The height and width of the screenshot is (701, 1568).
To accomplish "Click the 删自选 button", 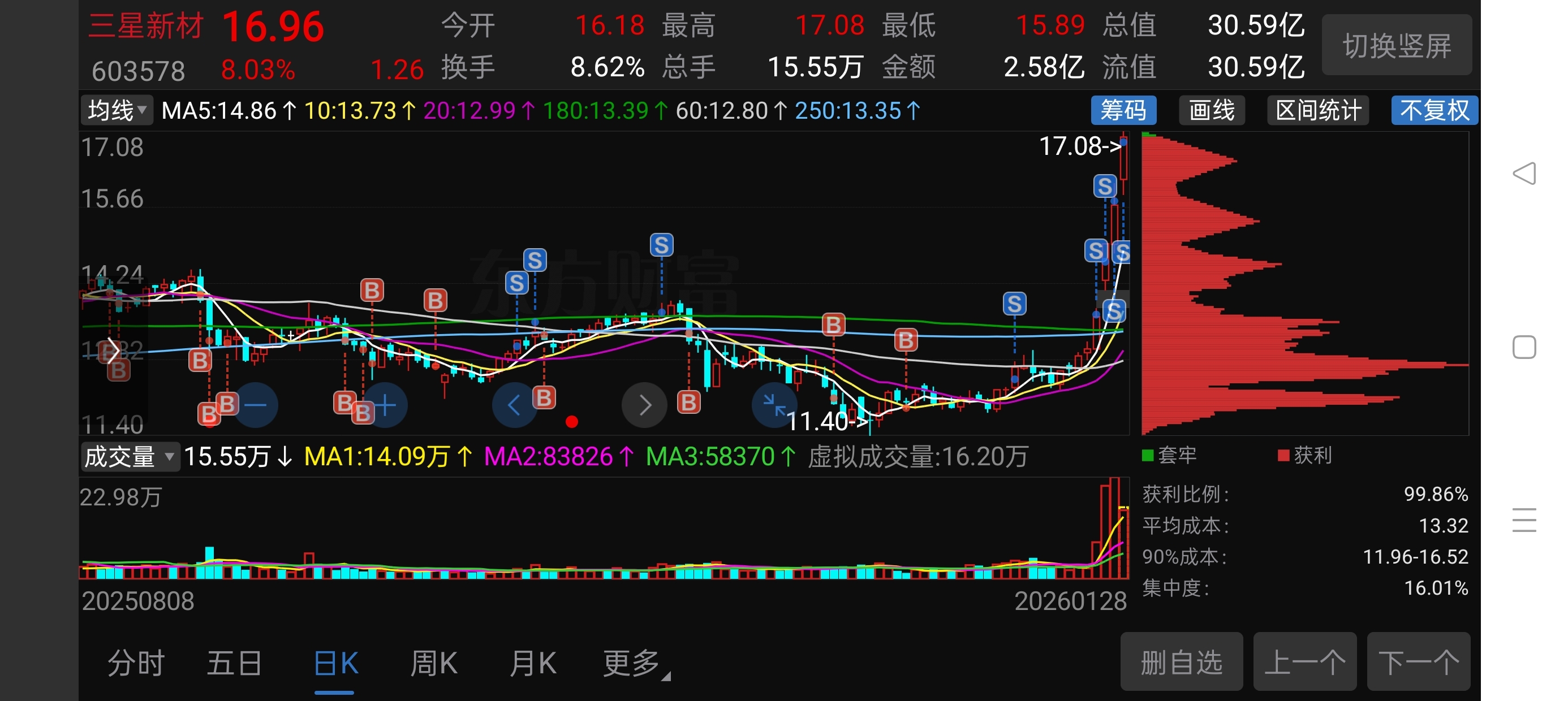I will [1181, 662].
